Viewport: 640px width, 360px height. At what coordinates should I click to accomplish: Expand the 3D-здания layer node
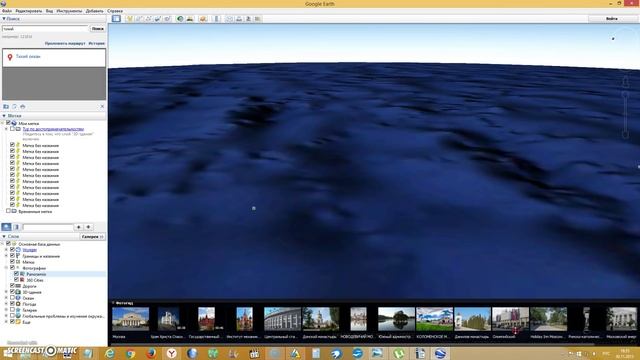(x=6, y=292)
